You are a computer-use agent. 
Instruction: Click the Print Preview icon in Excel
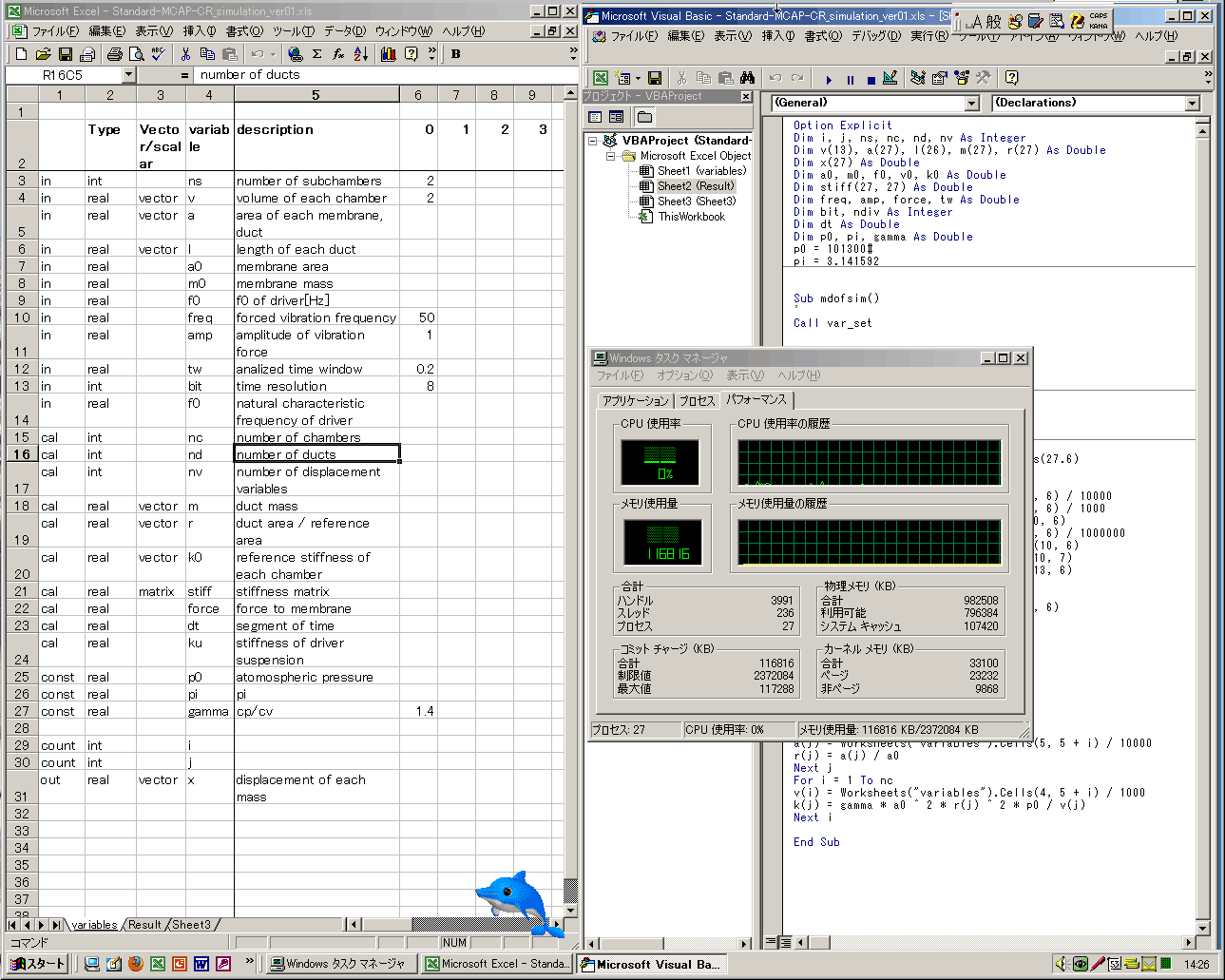click(x=137, y=54)
